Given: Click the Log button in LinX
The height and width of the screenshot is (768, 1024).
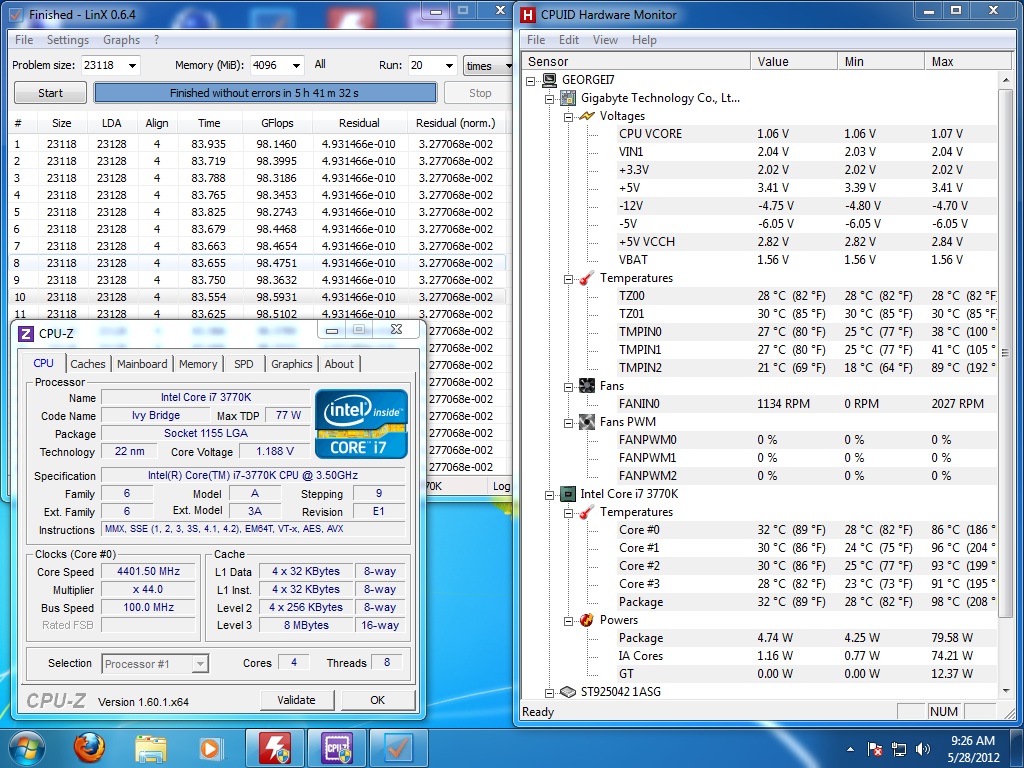Looking at the screenshot, I should (501, 486).
